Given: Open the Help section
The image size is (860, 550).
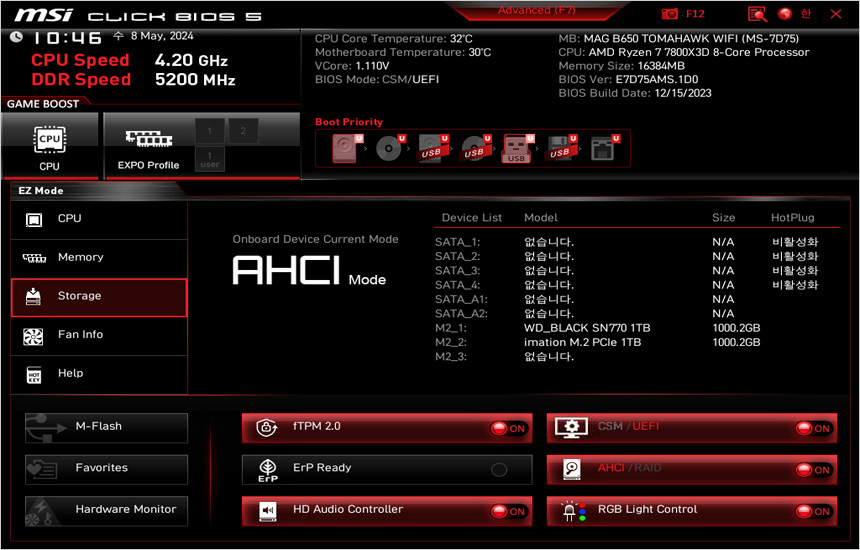Looking at the screenshot, I should click(99, 374).
